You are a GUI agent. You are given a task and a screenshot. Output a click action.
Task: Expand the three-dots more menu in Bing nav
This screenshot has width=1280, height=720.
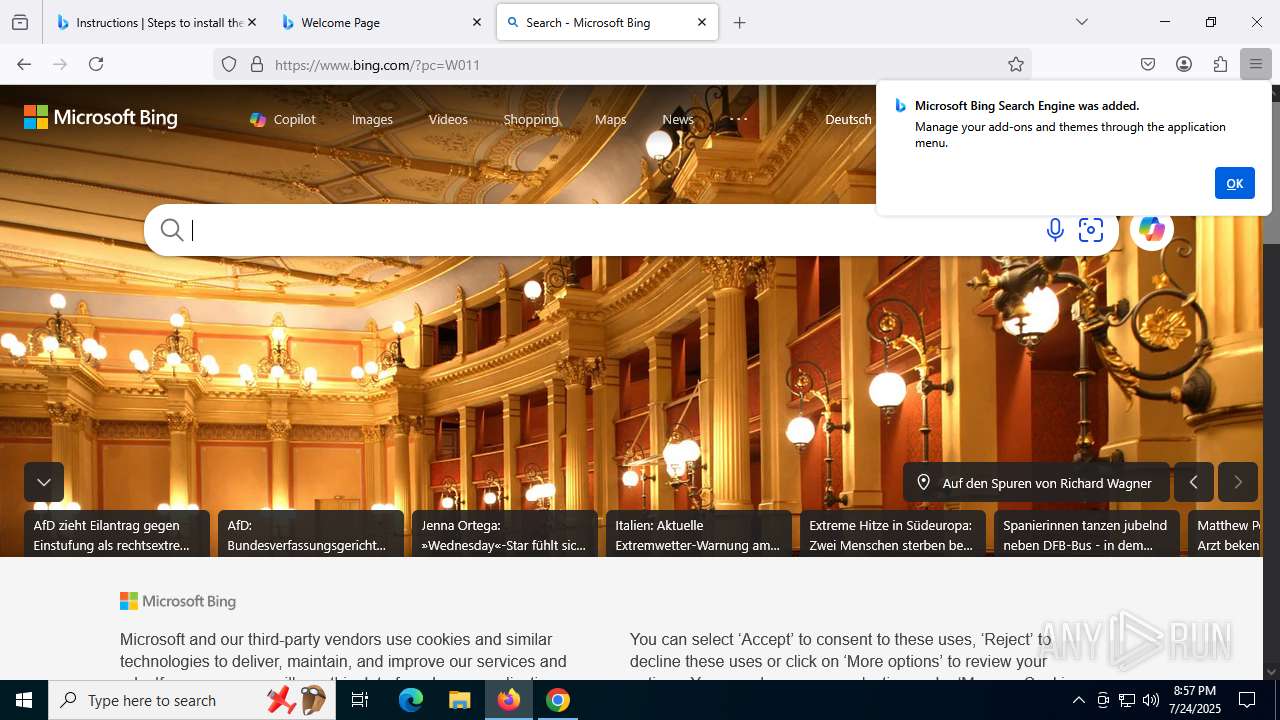[738, 119]
